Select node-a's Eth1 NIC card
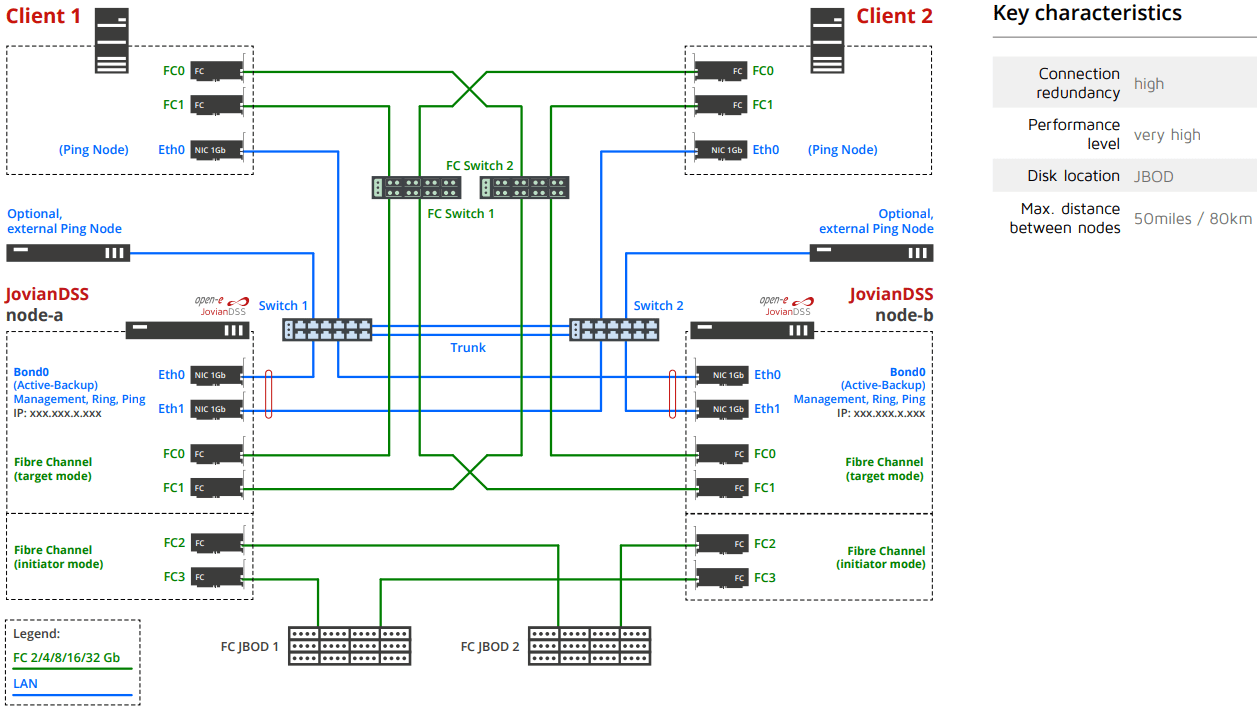 217,409
